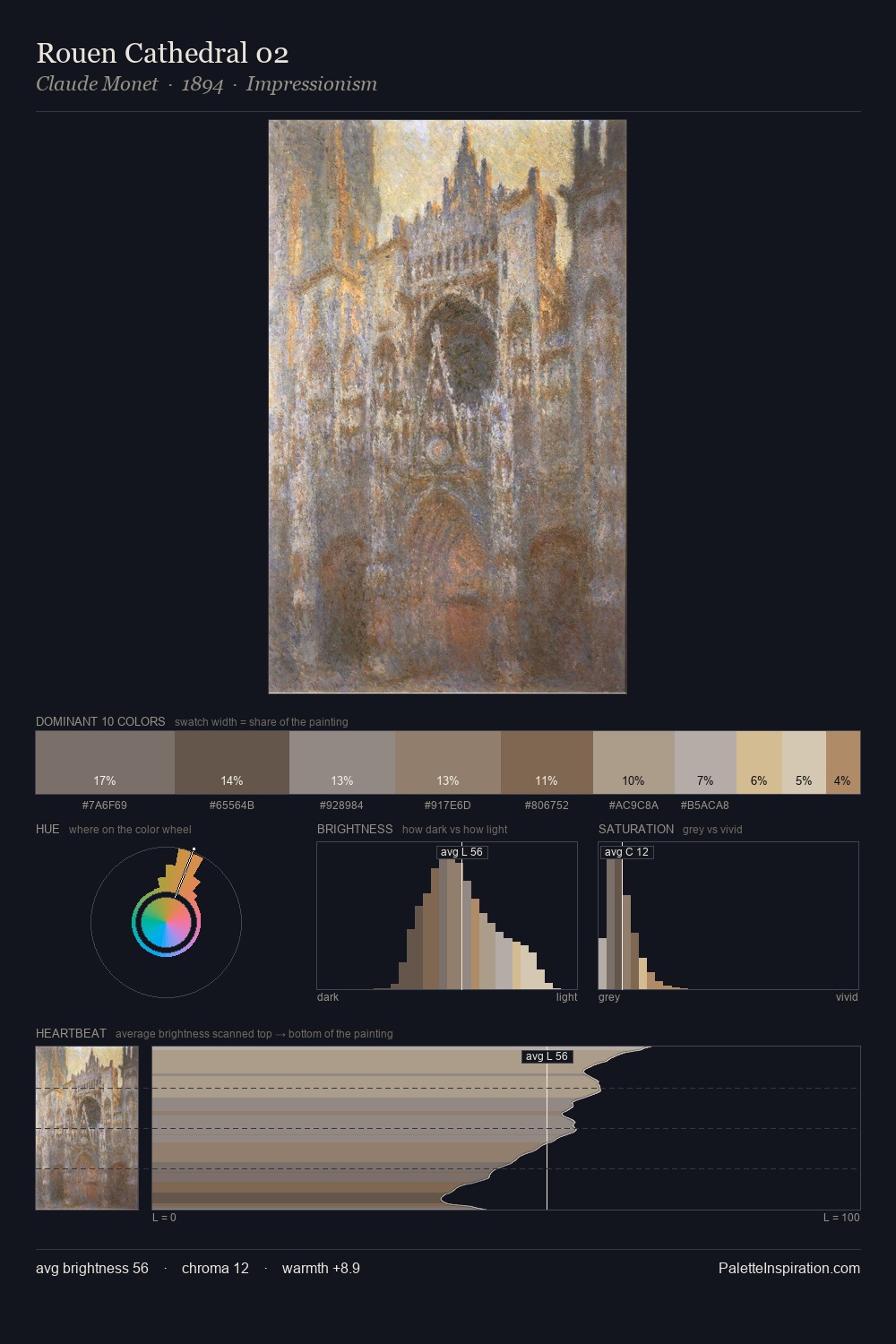Click the hex label #917E6D
Image resolution: width=896 pixels, height=1344 pixels.
click(447, 806)
